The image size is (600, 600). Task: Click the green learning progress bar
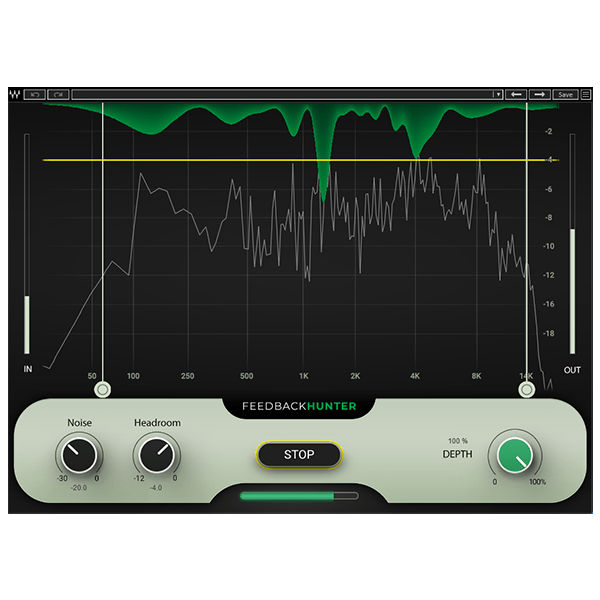[299, 496]
